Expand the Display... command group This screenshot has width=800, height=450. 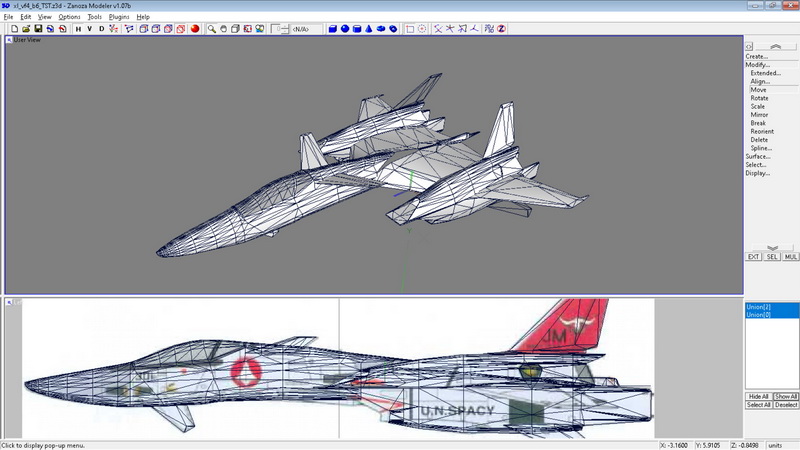pos(758,173)
